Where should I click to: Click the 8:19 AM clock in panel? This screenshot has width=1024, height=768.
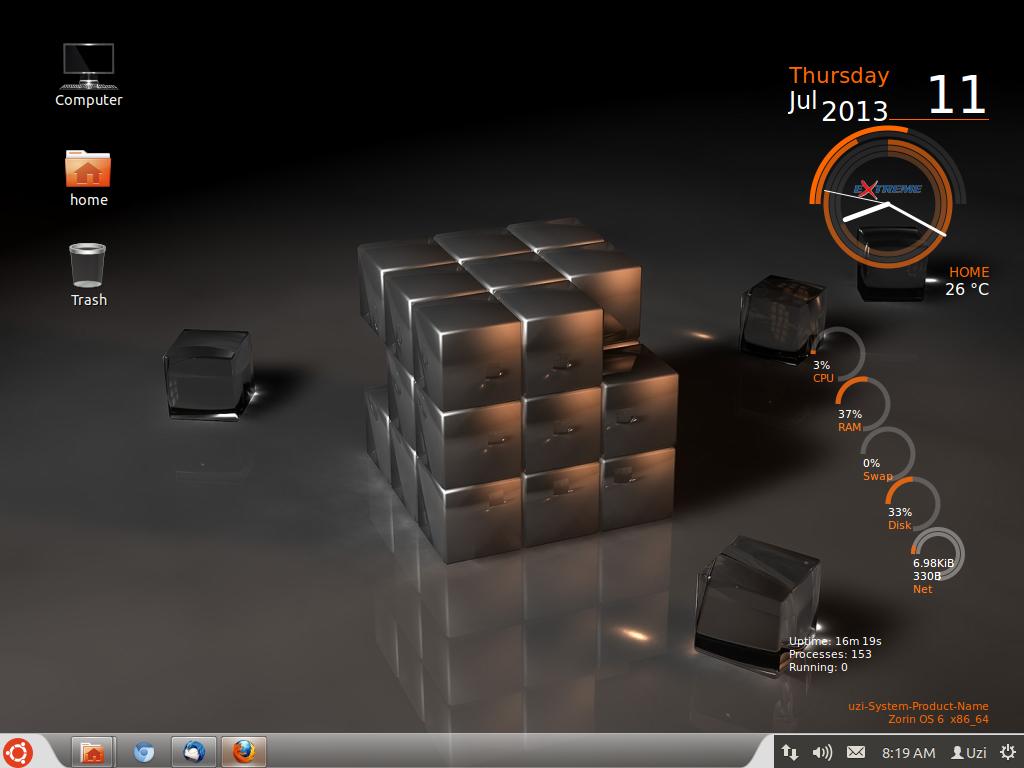tap(908, 752)
